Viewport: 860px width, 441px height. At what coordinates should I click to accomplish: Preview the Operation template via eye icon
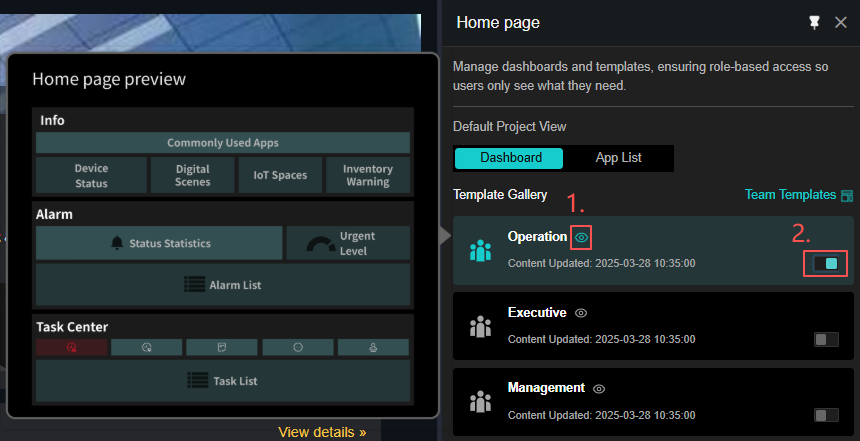(581, 237)
